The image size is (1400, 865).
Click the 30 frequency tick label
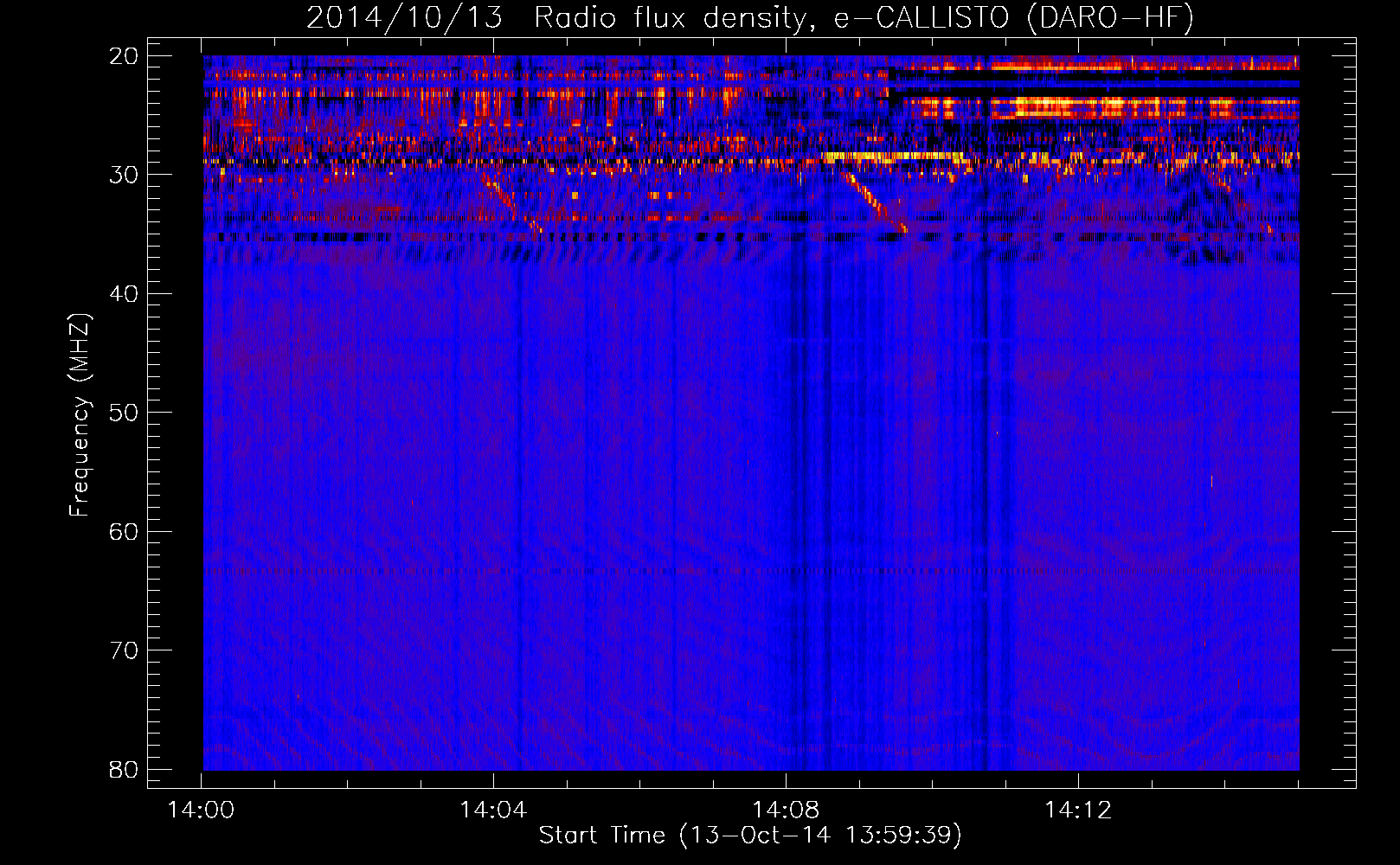(x=124, y=175)
